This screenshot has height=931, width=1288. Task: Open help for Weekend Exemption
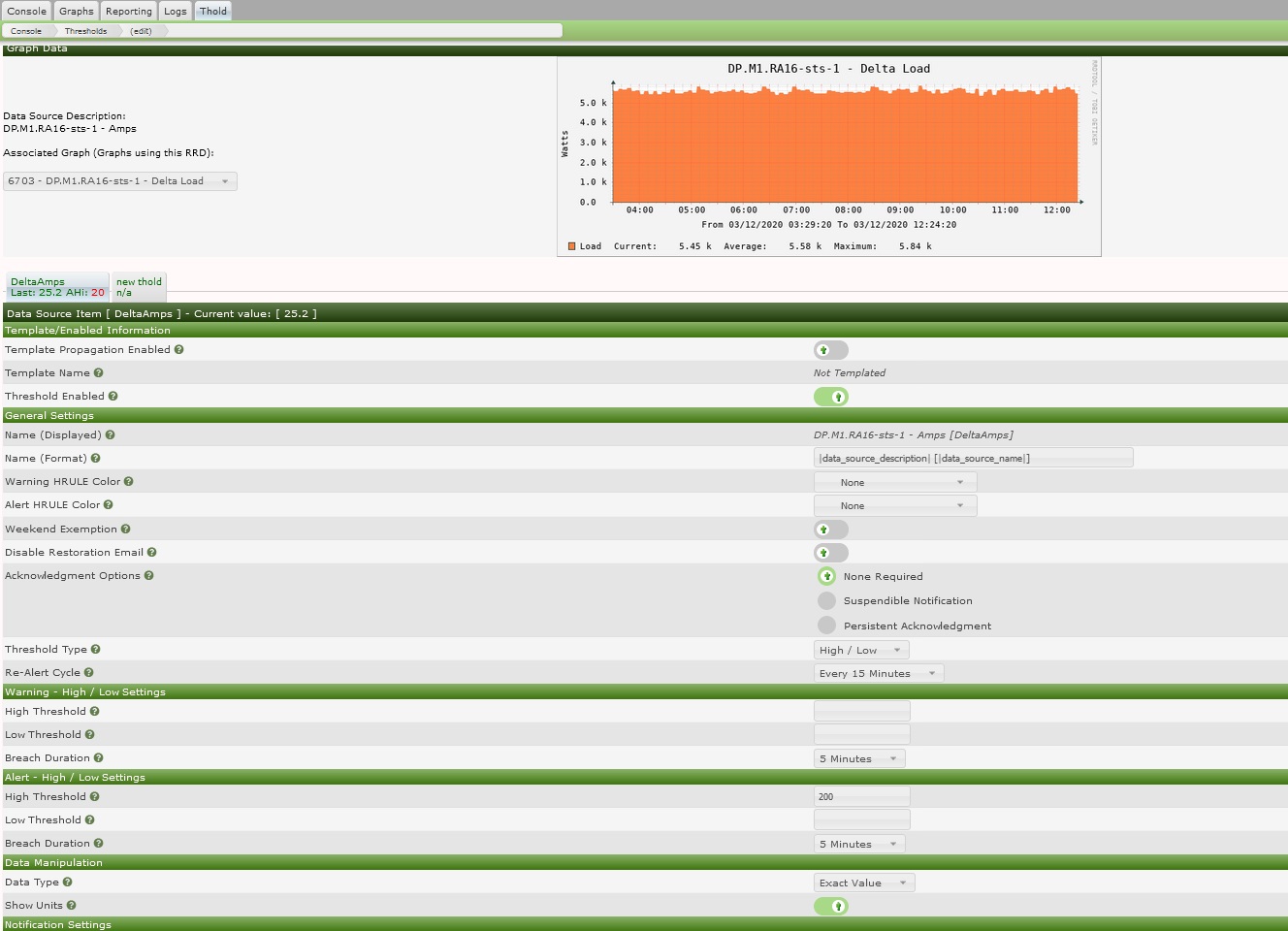point(124,529)
